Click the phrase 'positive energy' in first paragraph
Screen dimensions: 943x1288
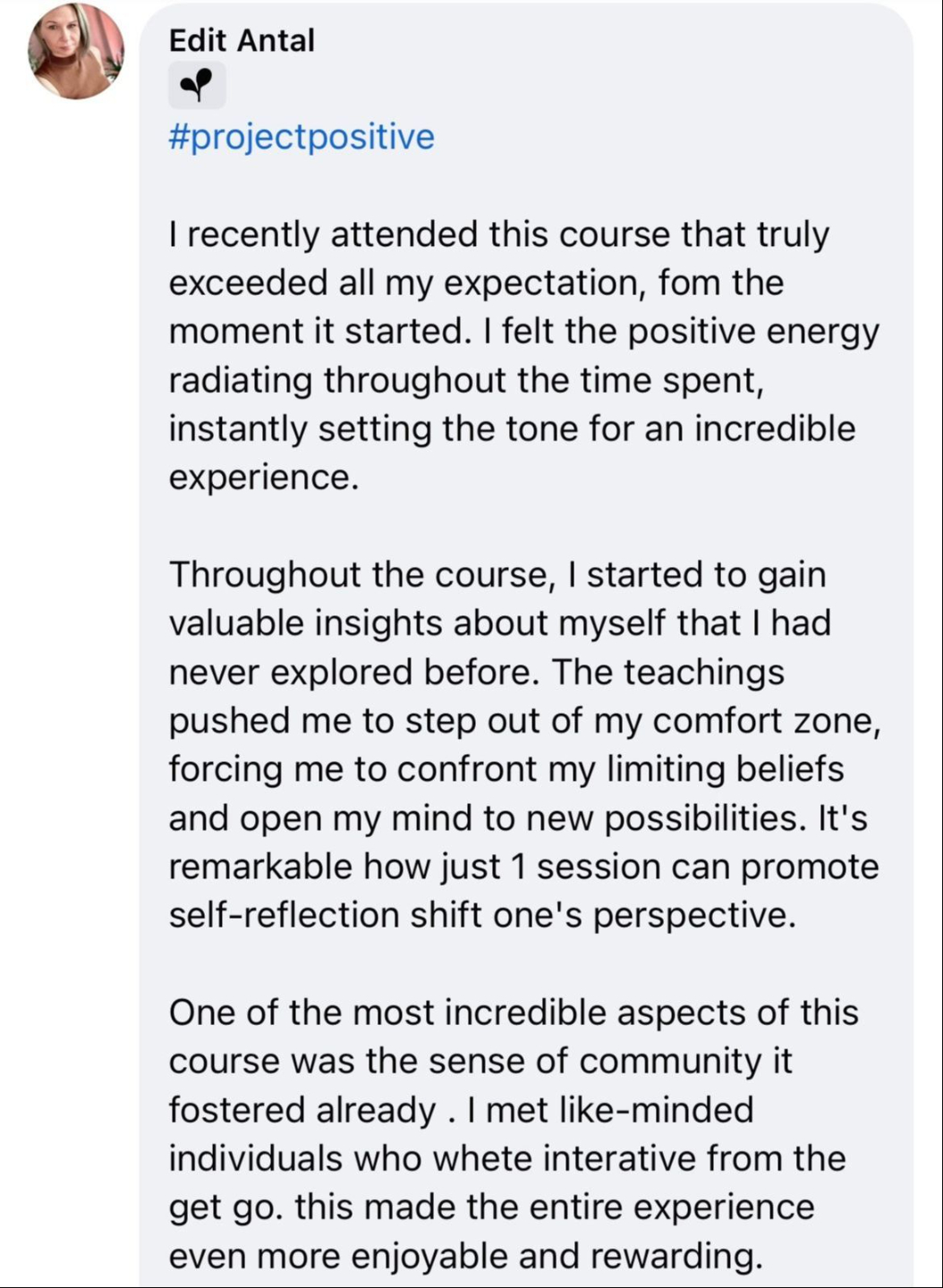coord(752,332)
